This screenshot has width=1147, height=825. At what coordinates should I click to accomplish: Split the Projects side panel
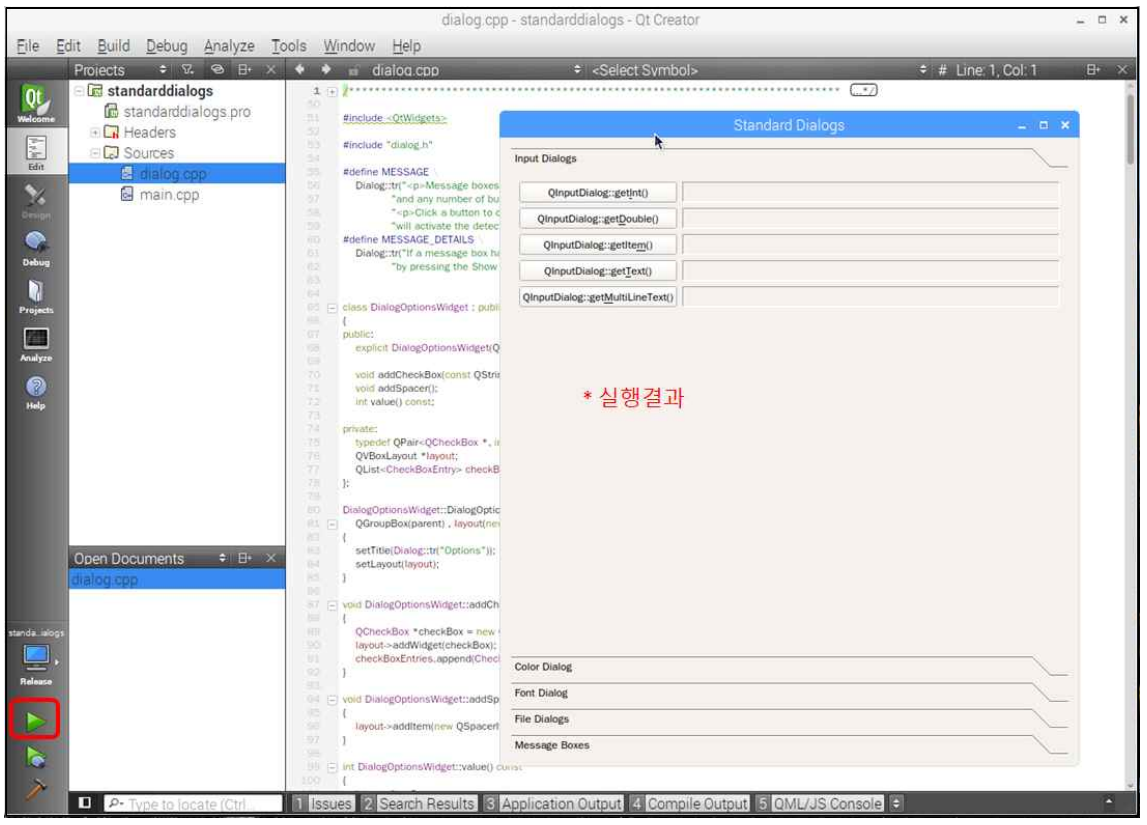click(244, 69)
